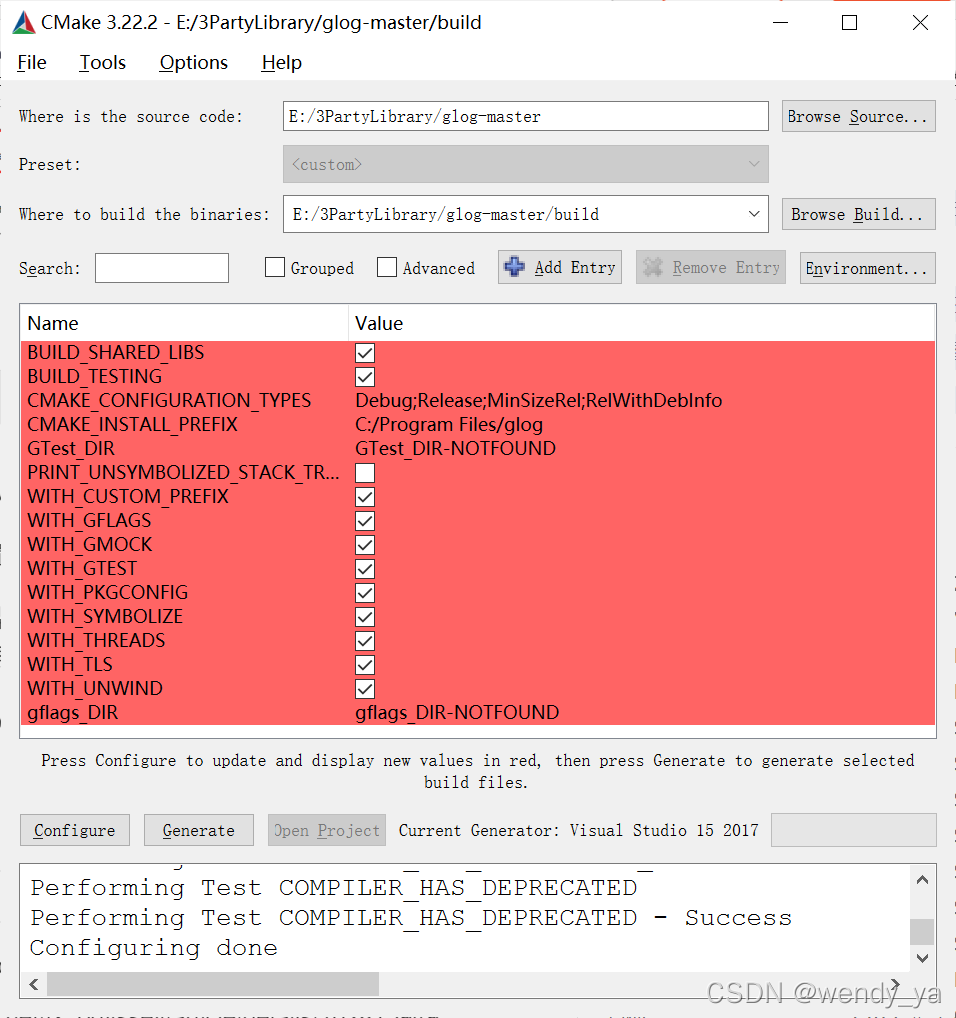Maximize the CMake window
This screenshot has width=956, height=1018.
click(850, 23)
